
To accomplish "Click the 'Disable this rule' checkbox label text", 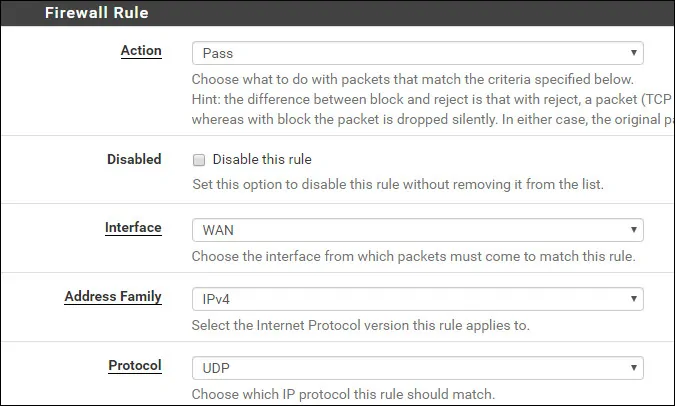I will [x=262, y=160].
